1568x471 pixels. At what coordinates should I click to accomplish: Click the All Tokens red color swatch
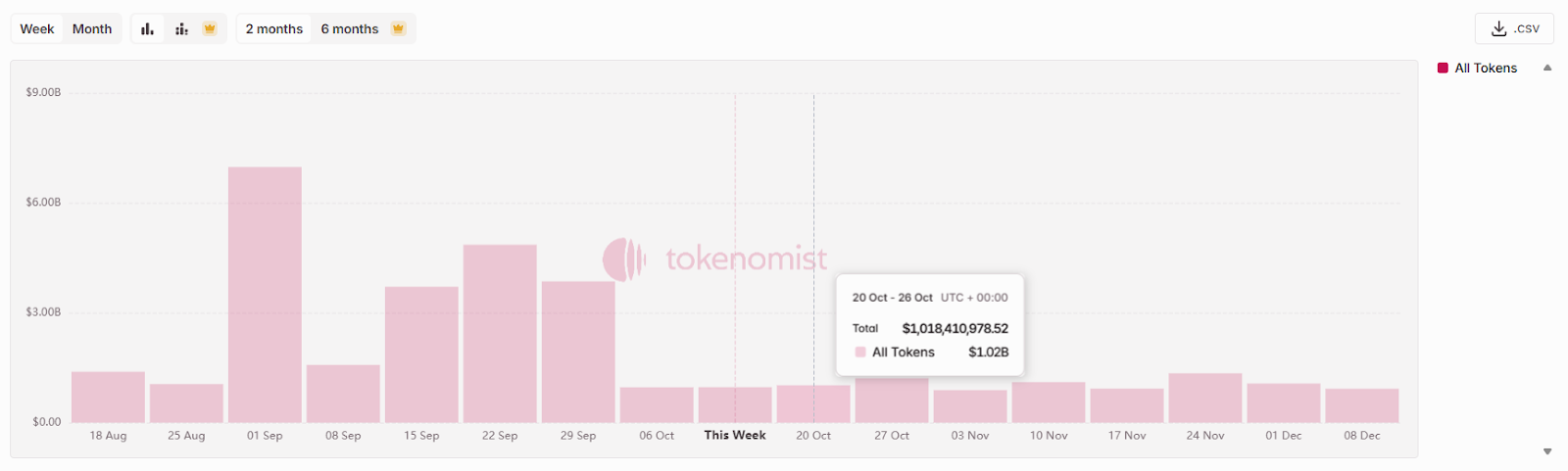point(1443,68)
